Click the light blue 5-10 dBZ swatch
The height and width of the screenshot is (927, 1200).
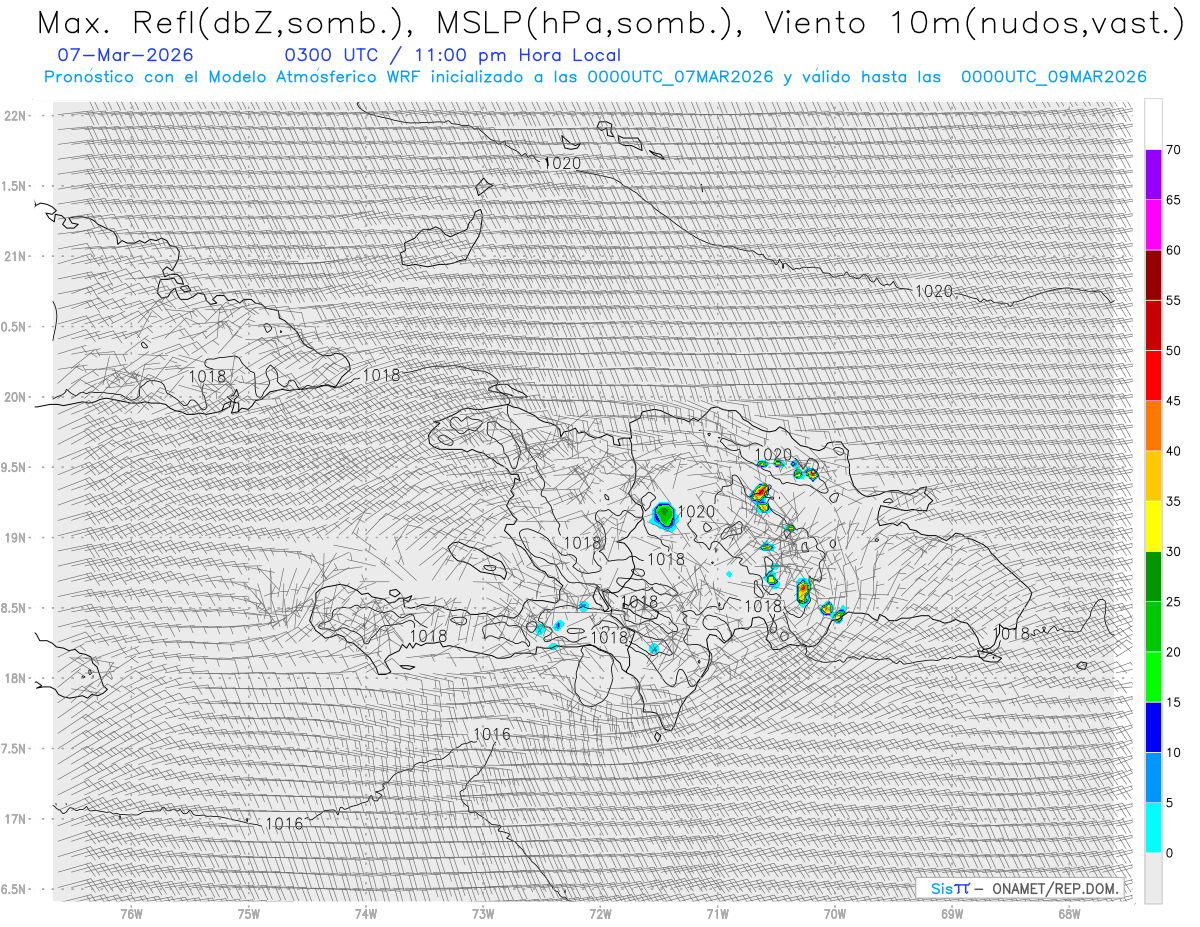(x=1153, y=777)
